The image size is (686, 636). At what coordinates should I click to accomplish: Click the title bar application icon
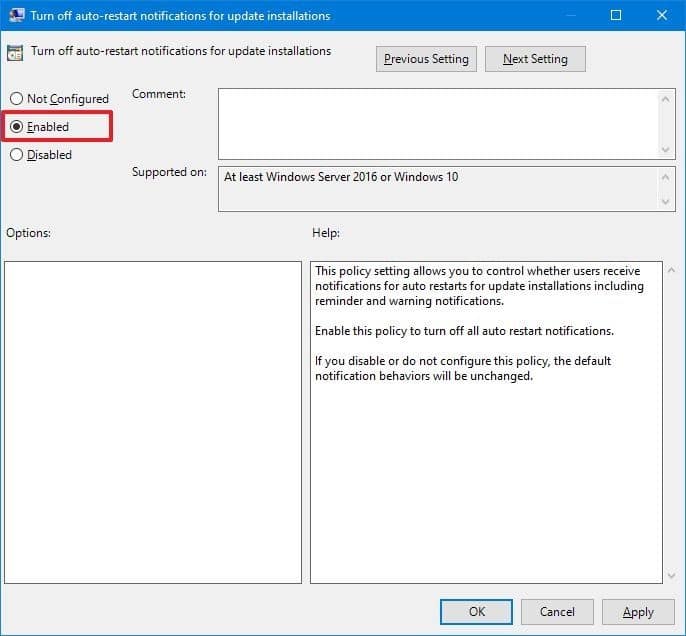(17, 15)
